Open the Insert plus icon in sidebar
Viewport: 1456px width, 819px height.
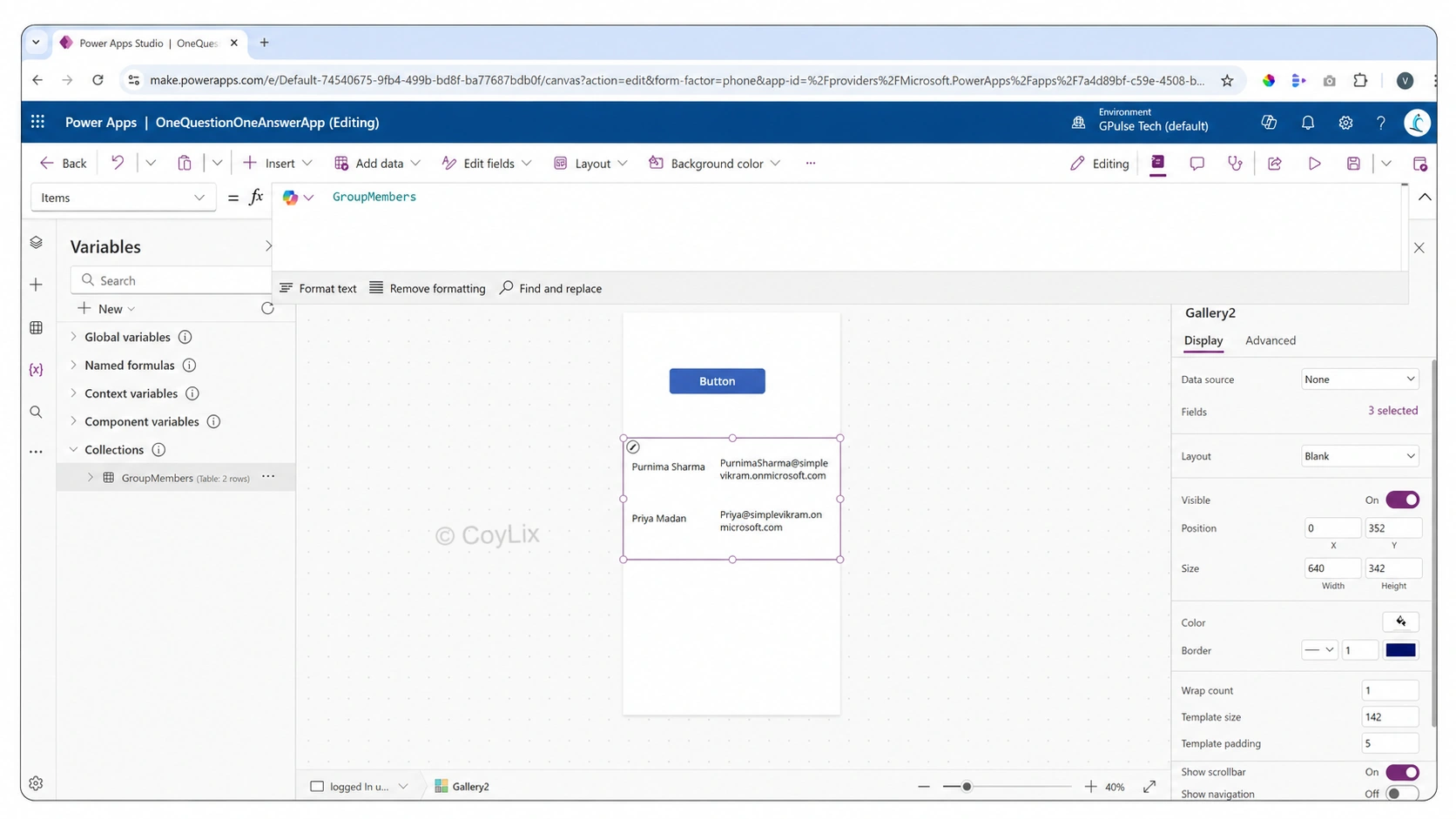click(36, 285)
